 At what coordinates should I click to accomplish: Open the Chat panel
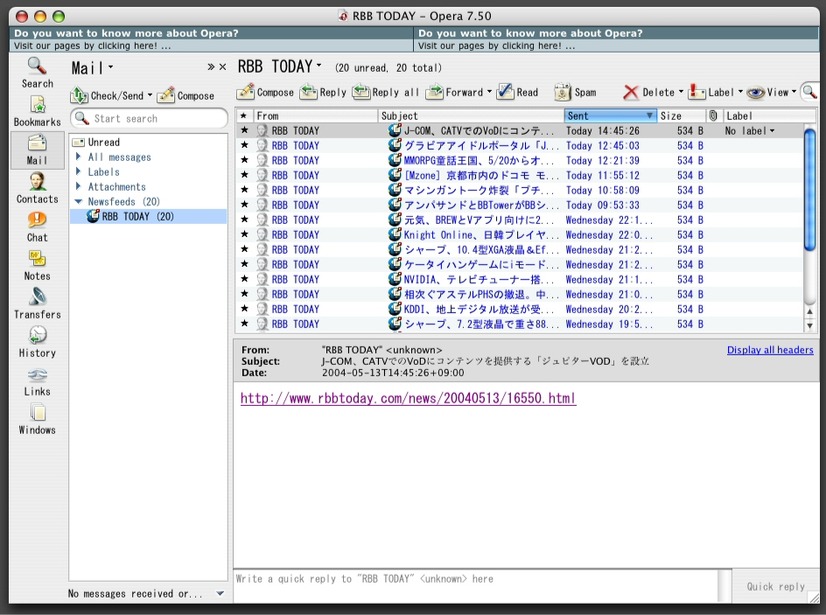pos(37,227)
